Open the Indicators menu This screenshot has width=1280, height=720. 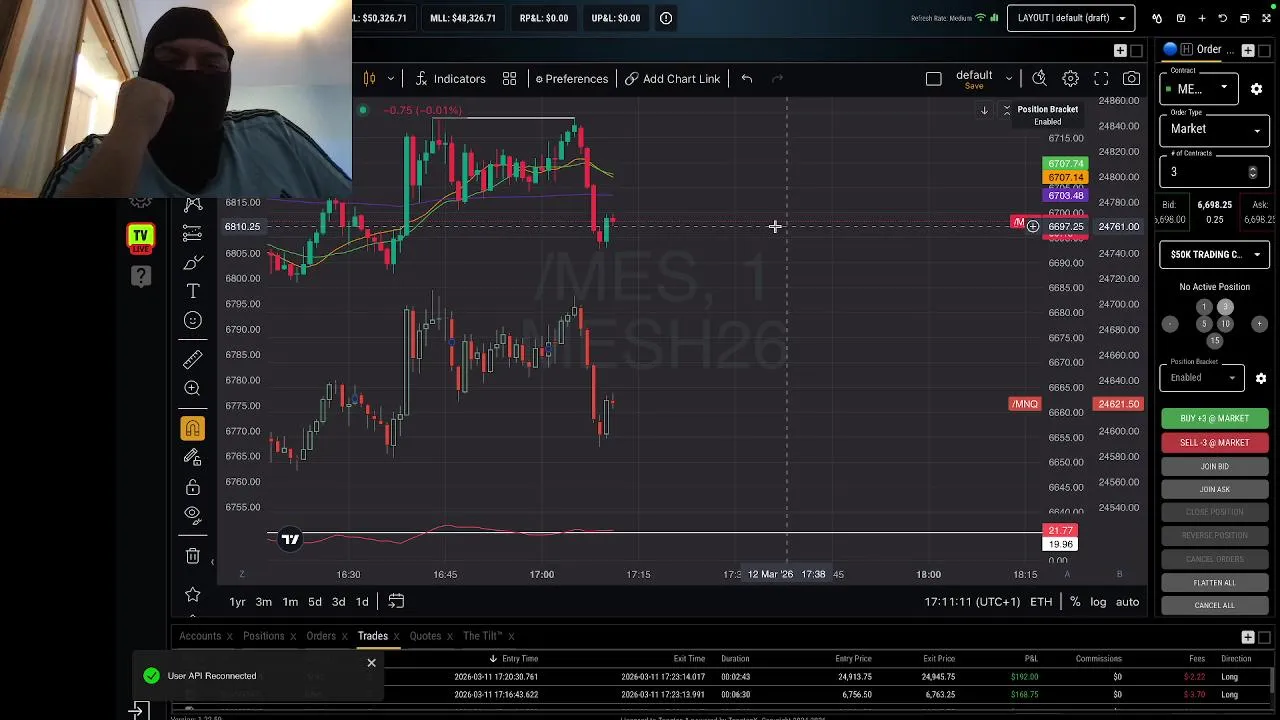tap(450, 79)
